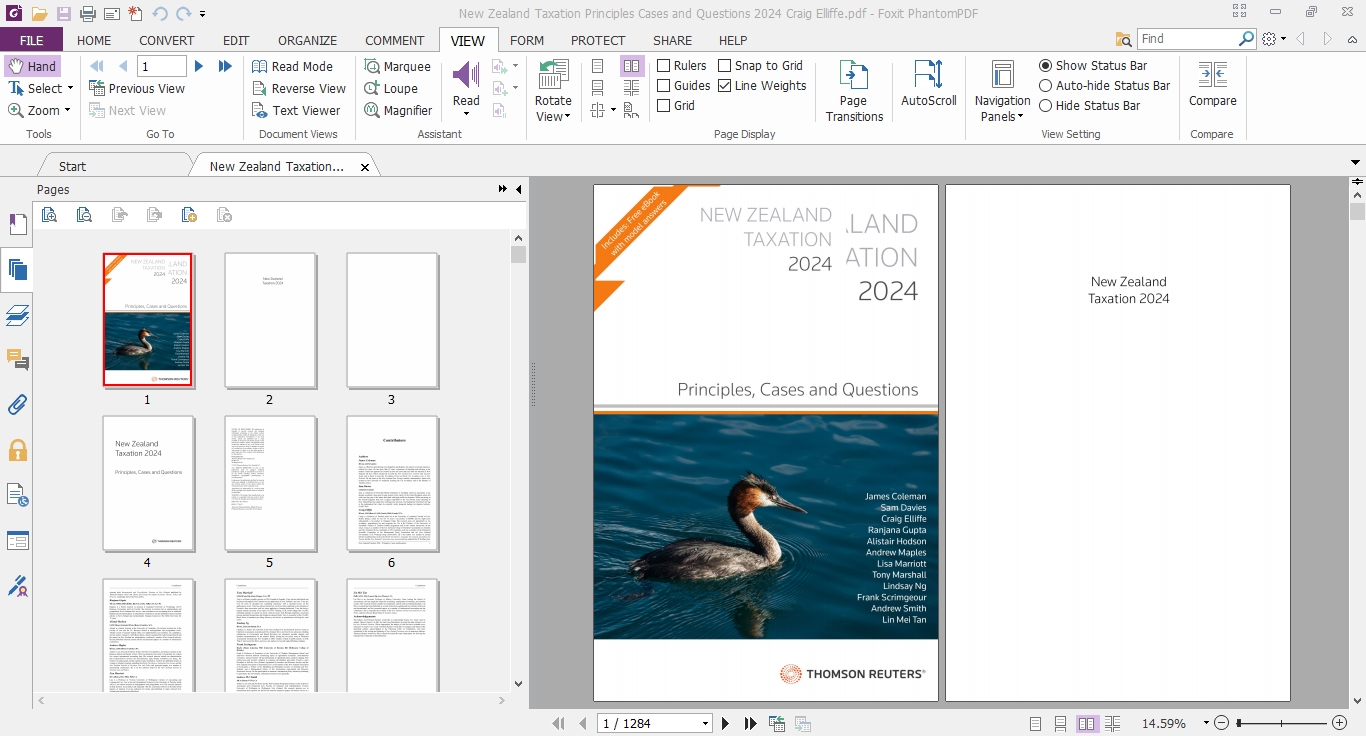The image size is (1366, 736).
Task: Switch to the COMMENT ribbon tab
Action: (x=394, y=40)
